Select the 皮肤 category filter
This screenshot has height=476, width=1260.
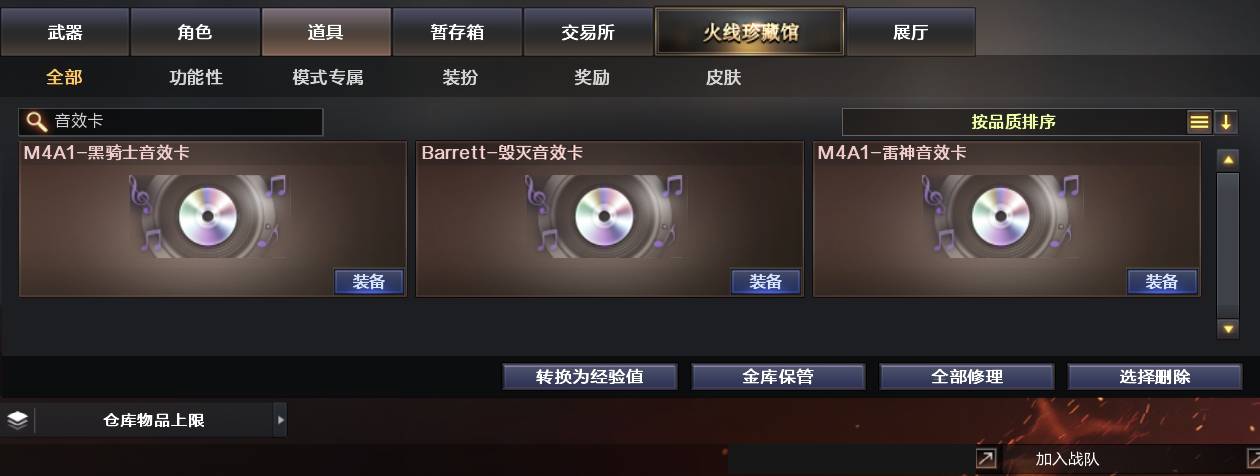coord(723,77)
